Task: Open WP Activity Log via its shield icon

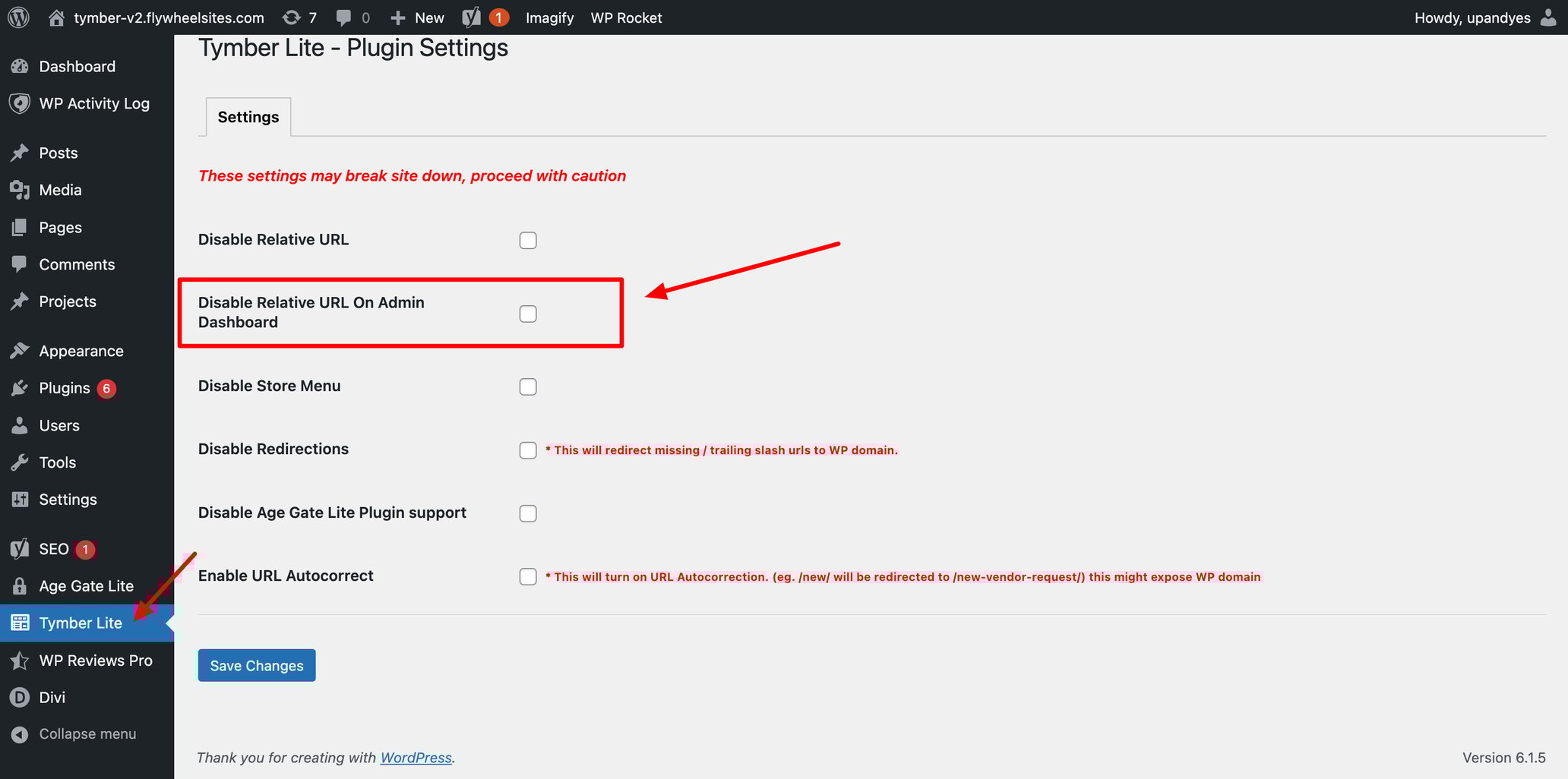Action: click(x=20, y=103)
